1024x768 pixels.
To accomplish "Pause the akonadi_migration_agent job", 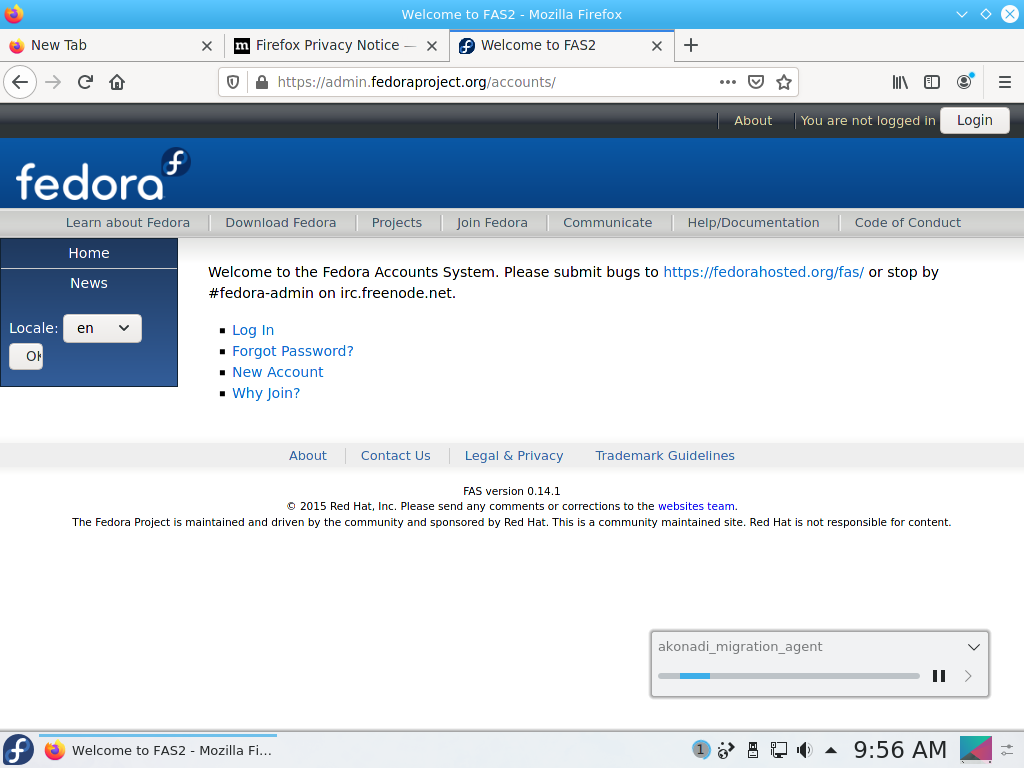I will (x=939, y=676).
